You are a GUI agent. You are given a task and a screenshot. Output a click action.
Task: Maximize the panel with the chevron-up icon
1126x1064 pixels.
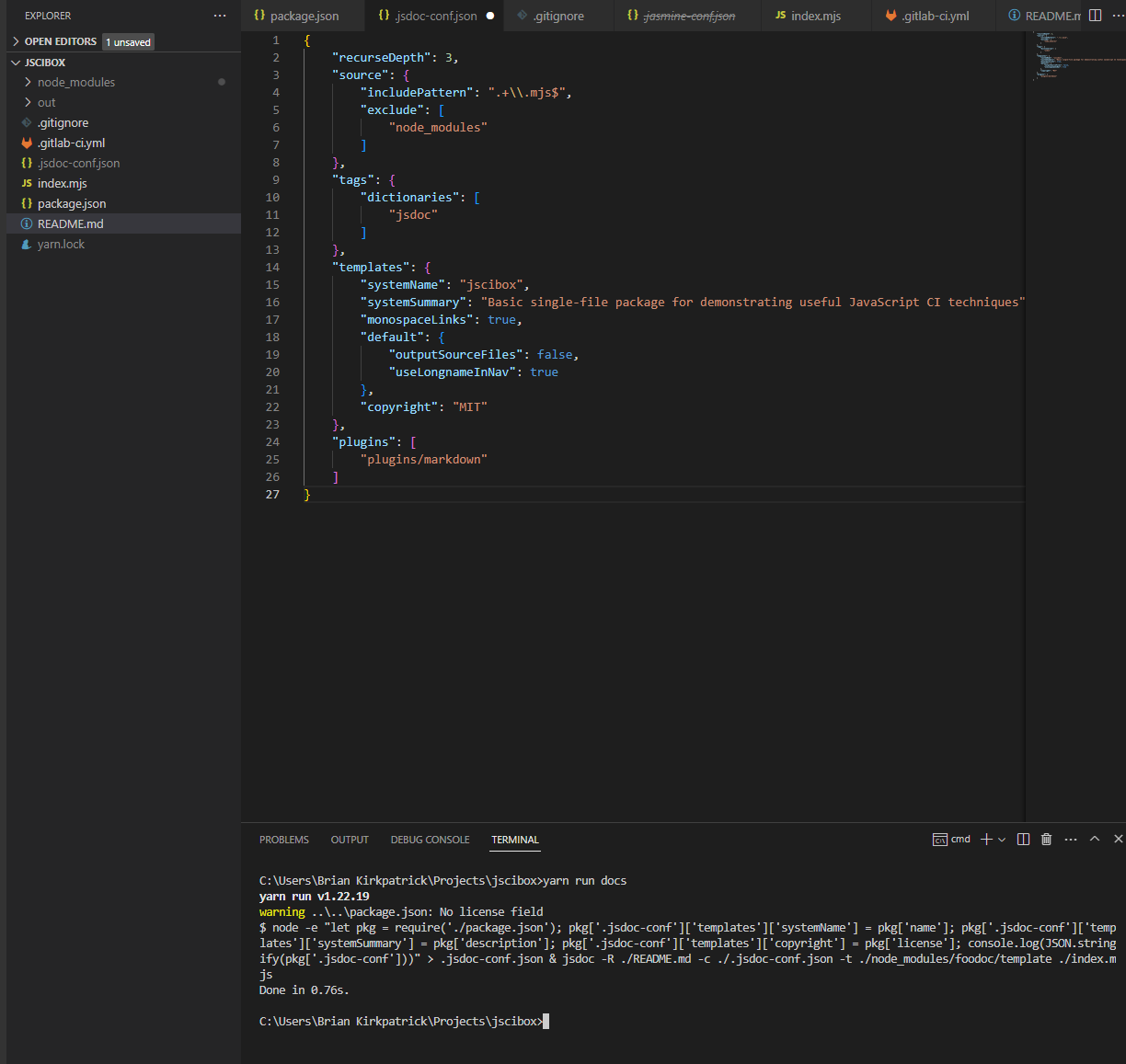[x=1094, y=839]
